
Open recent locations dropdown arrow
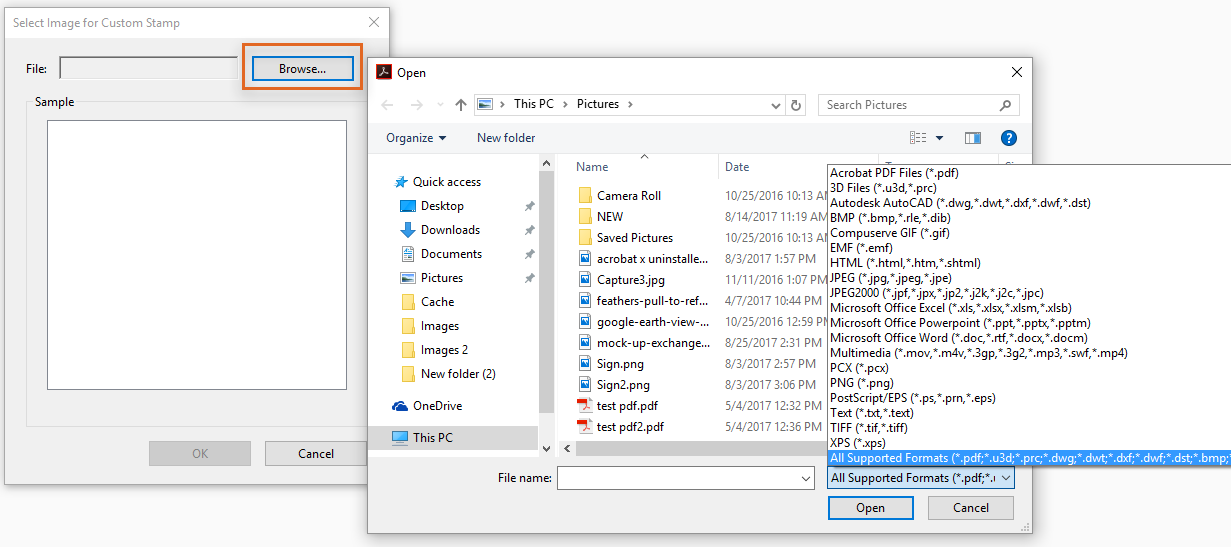pos(440,106)
